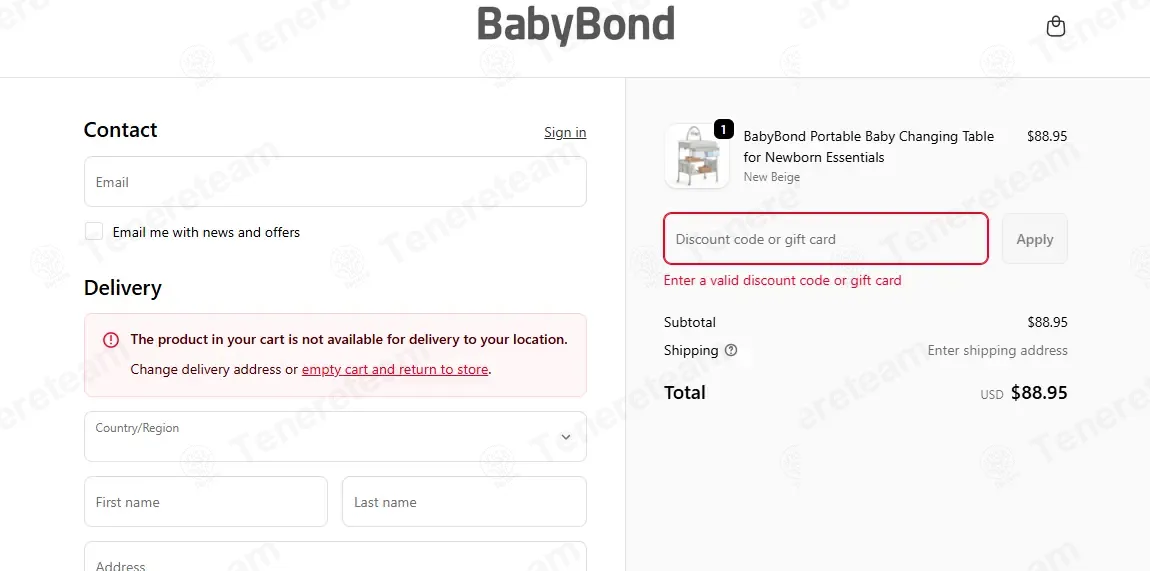Click the red delivery error alert icon
Screen dimensions: 1150x571
[111, 340]
